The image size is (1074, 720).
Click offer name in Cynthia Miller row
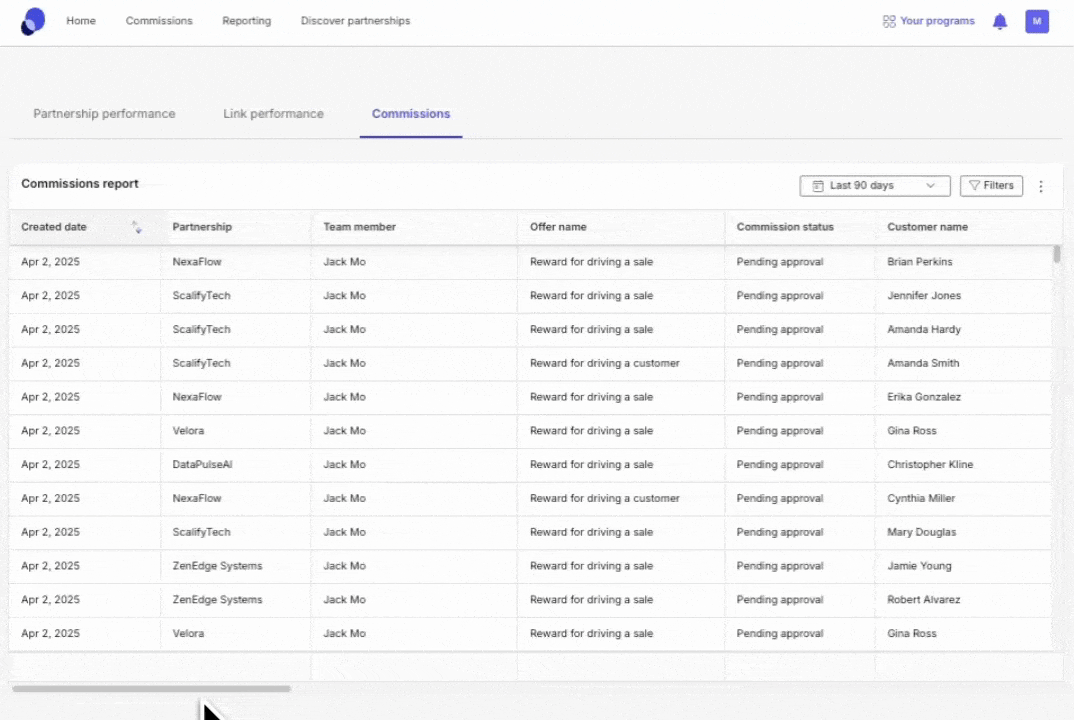coord(605,498)
